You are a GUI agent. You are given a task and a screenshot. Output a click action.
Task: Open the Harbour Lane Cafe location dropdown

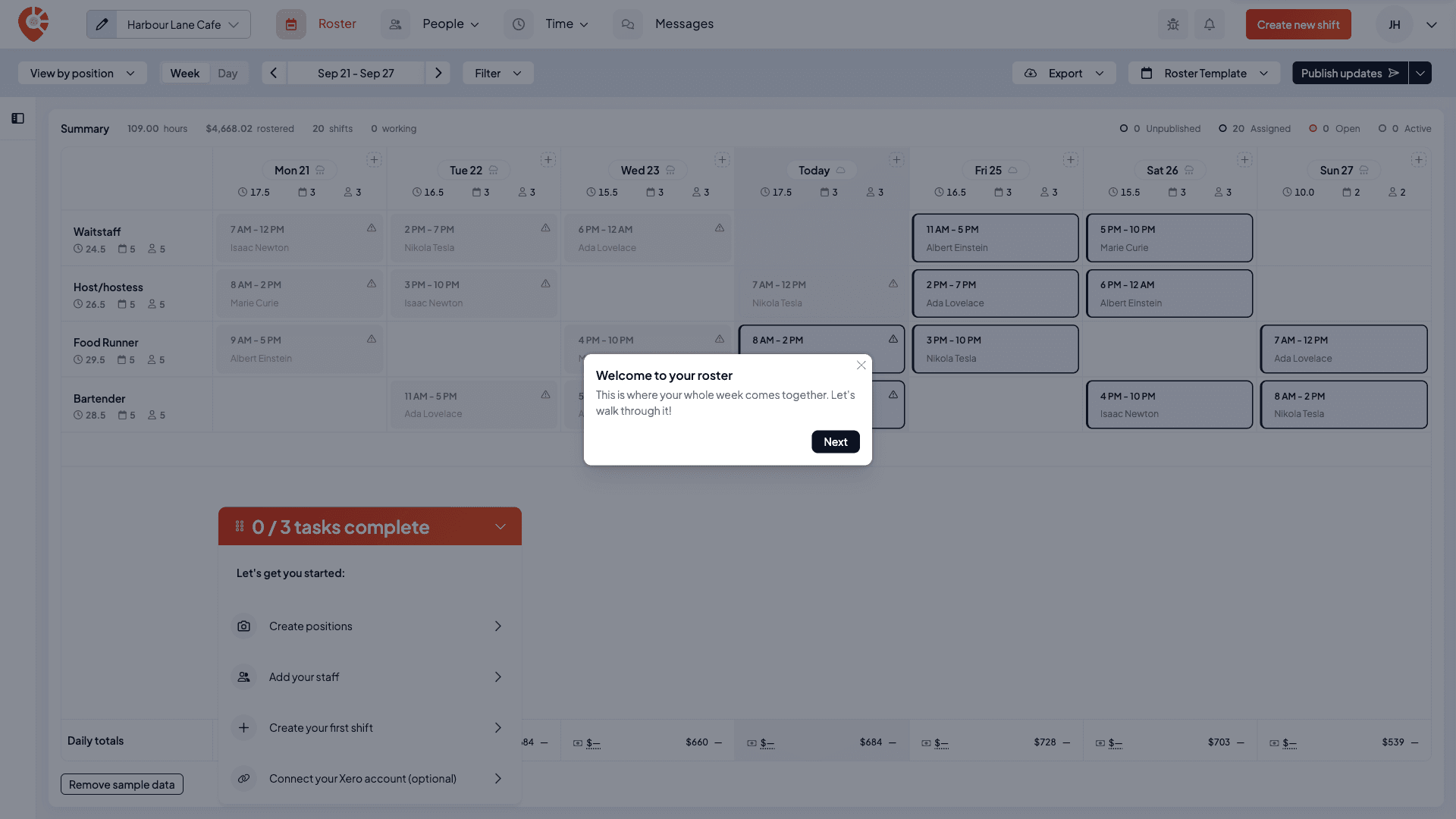click(183, 24)
